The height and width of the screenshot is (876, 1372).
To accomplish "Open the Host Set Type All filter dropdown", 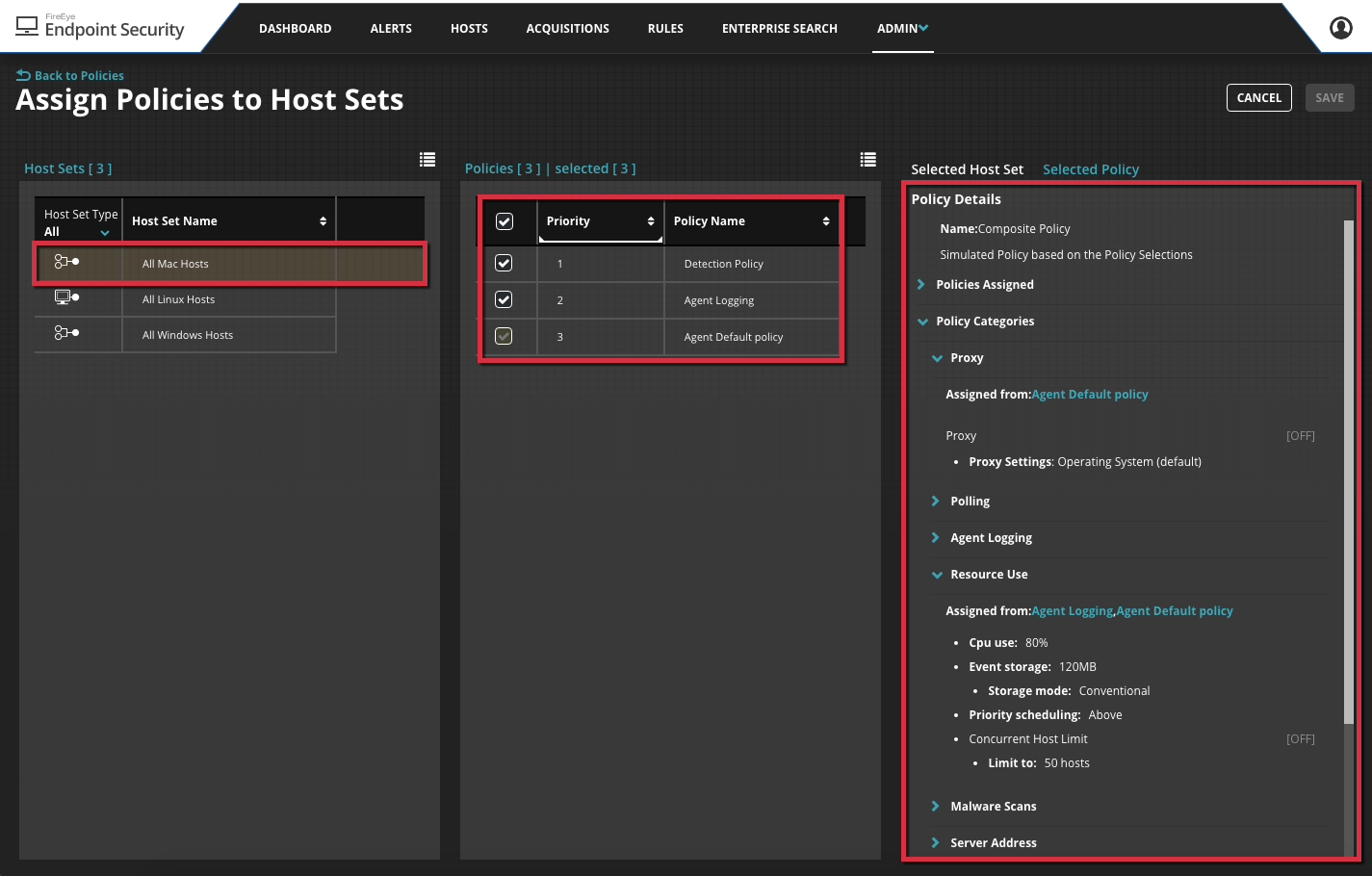I will tap(78, 232).
